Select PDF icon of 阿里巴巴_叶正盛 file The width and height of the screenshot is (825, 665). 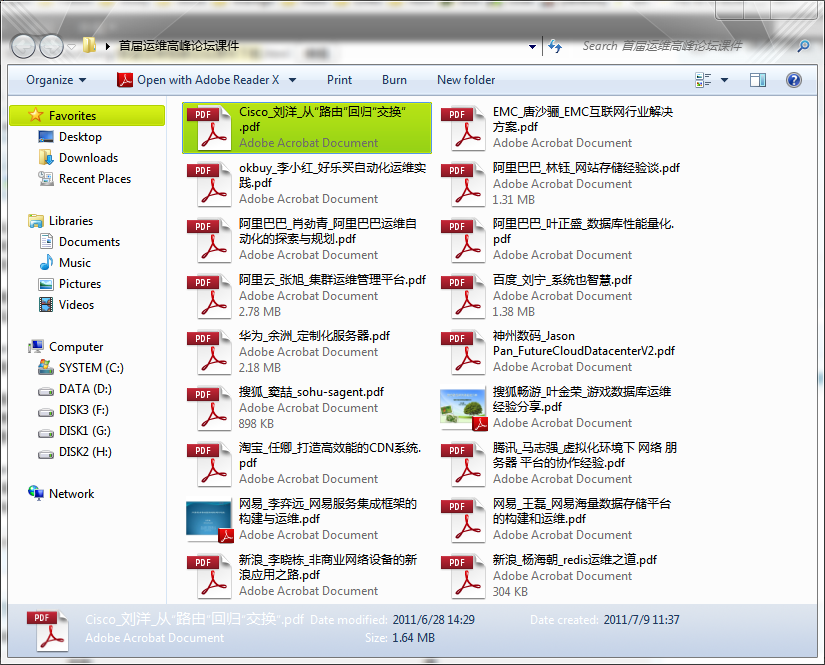[x=463, y=240]
